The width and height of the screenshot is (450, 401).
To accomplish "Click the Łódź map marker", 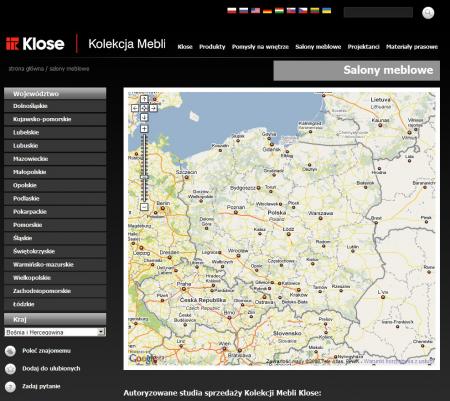I will [289, 234].
